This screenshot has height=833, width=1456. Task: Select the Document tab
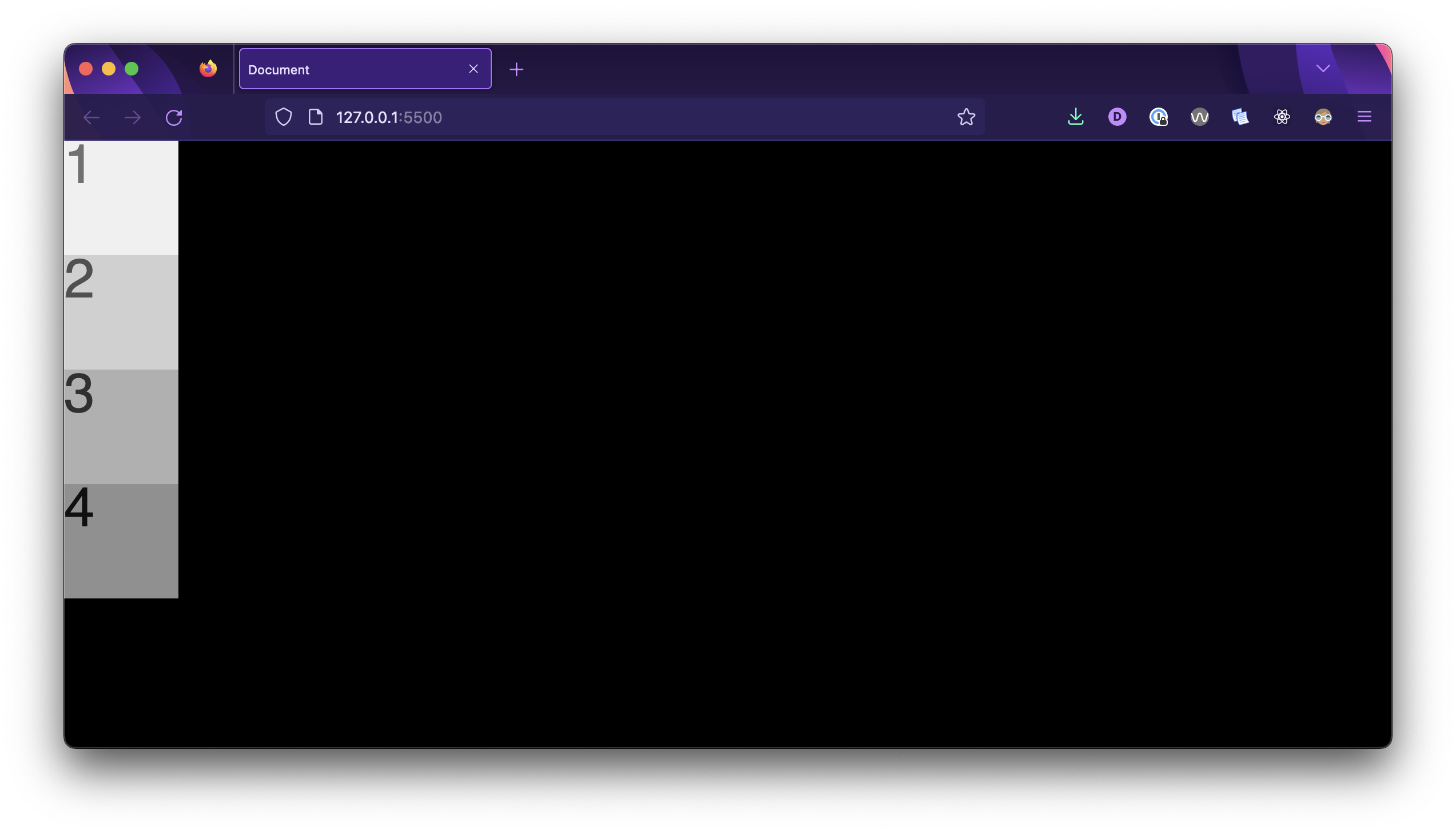[349, 69]
